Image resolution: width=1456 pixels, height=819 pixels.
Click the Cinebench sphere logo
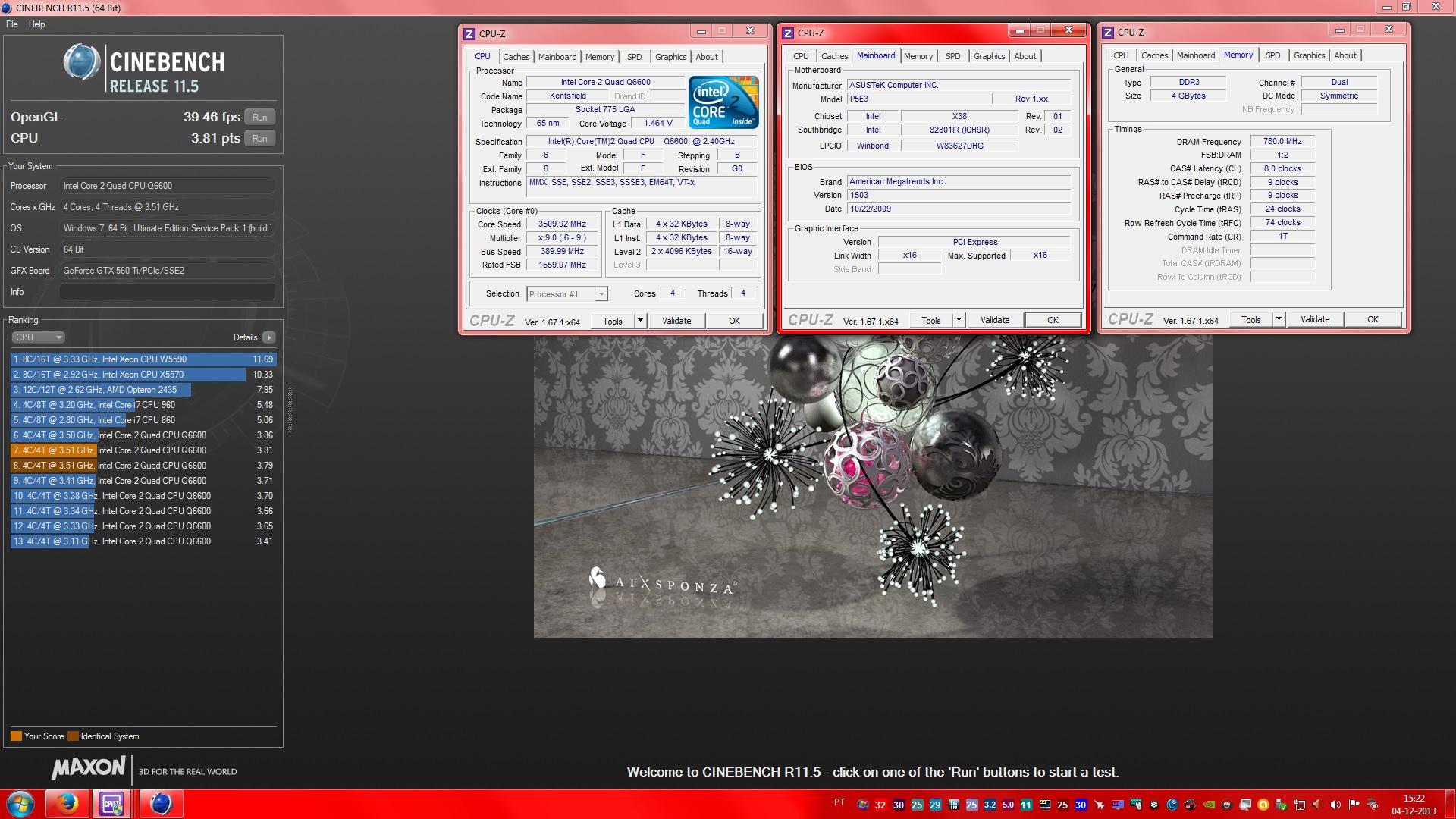[81, 62]
